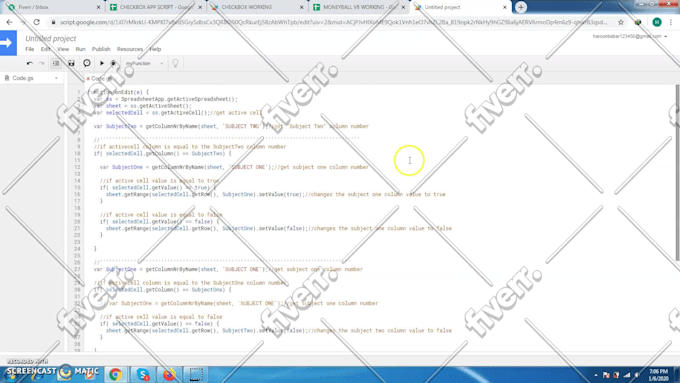Close the Fiverr / Inbox browser tab

tap(98, 7)
